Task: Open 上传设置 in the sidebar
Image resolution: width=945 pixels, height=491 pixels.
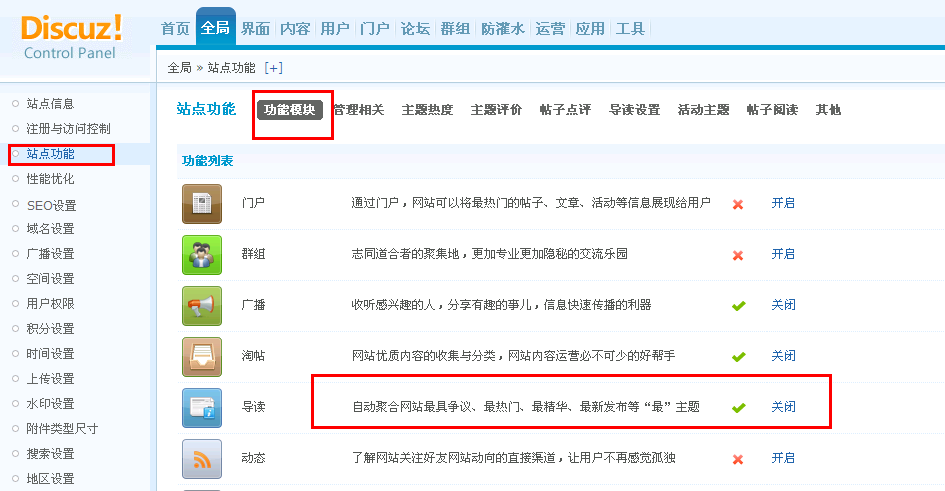Action: click(x=50, y=379)
